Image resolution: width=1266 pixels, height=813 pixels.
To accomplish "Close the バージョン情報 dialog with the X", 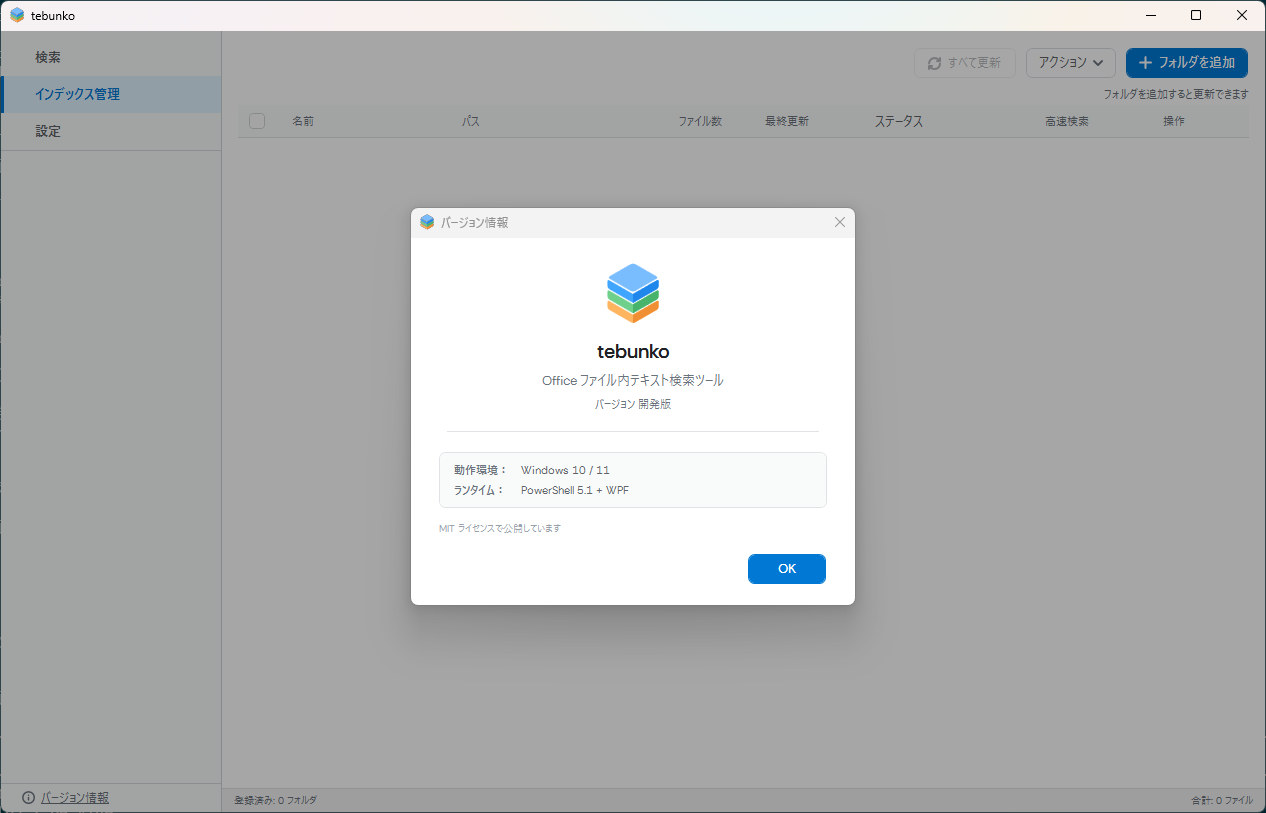I will tap(840, 222).
